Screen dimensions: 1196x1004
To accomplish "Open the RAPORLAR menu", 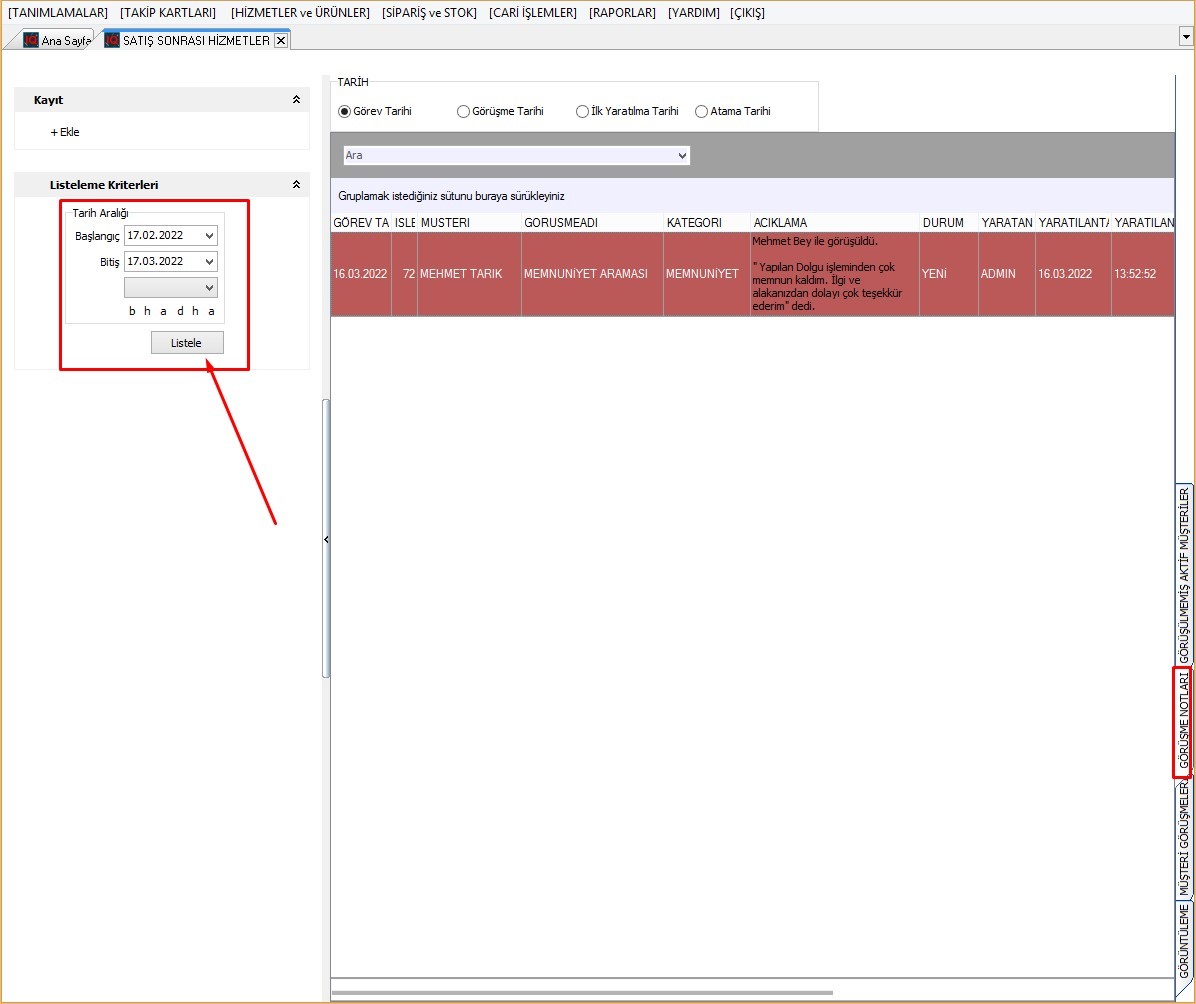I will tap(622, 13).
